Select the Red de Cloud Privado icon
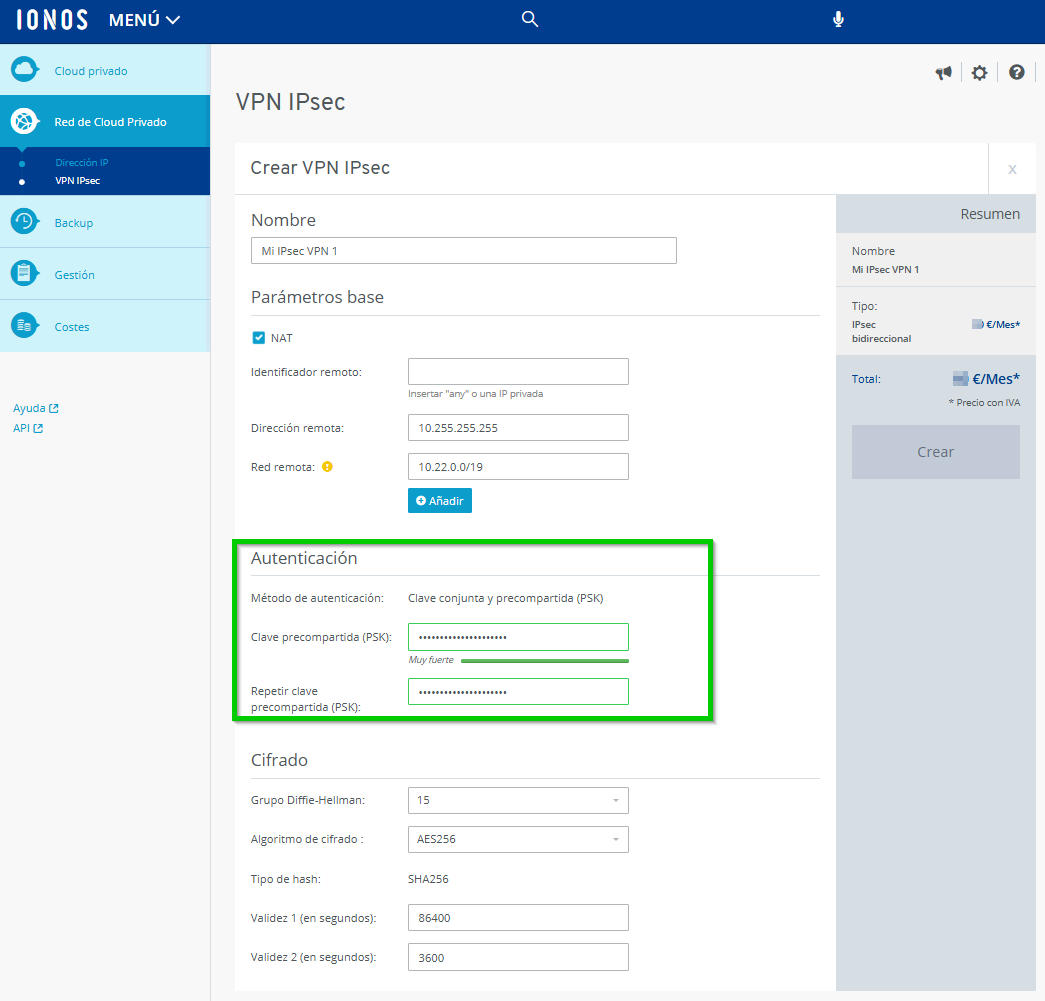Image resolution: width=1045 pixels, height=1001 pixels. point(26,121)
